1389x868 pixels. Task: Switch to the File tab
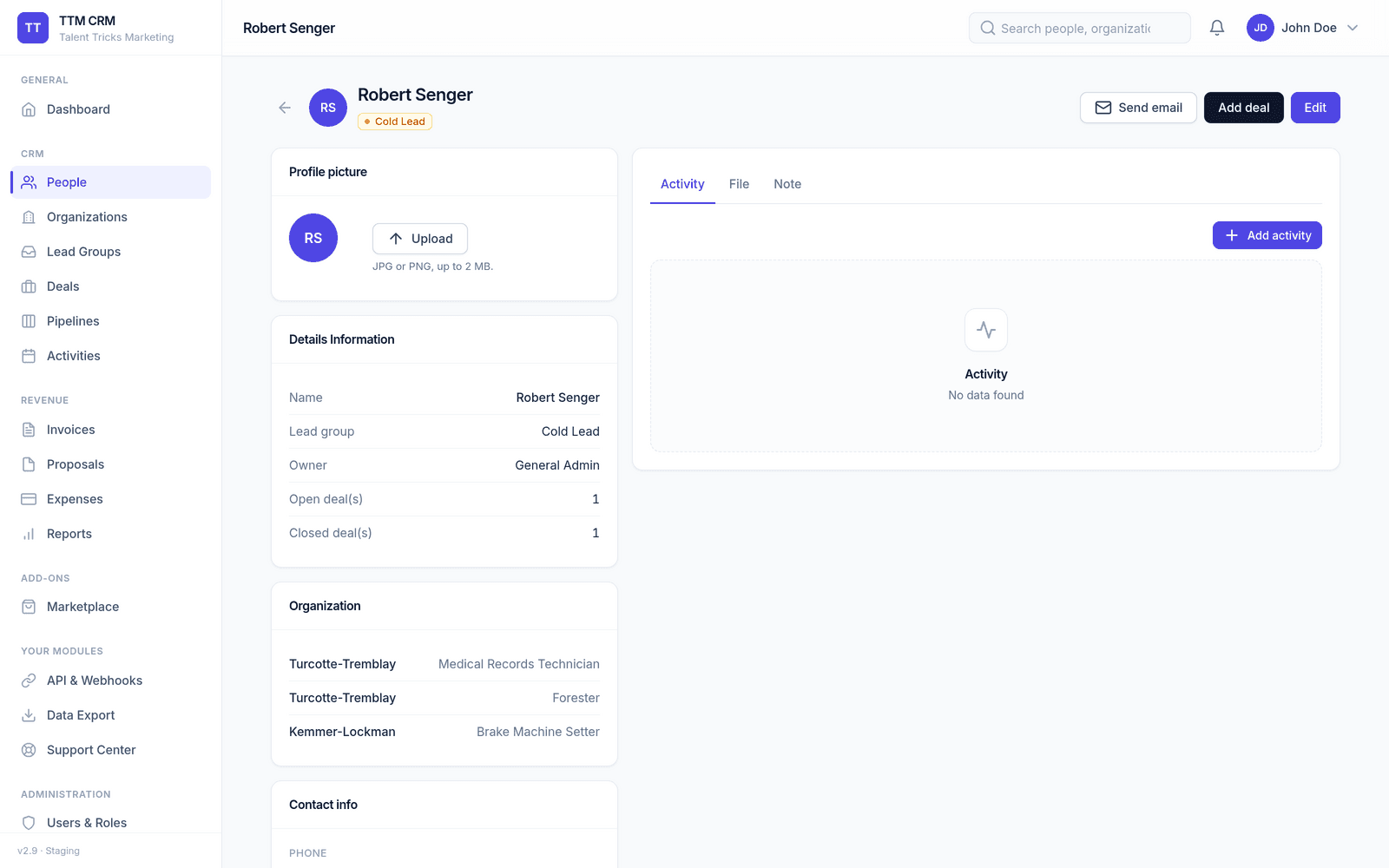click(739, 184)
